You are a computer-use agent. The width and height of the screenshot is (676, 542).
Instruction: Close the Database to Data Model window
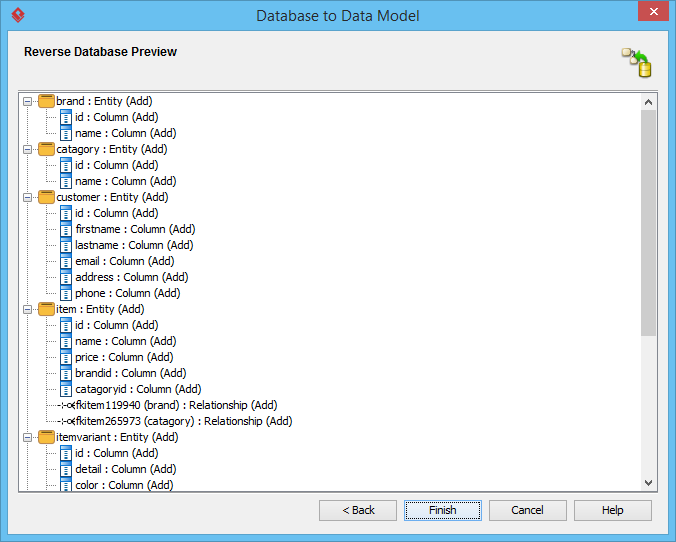coord(654,12)
